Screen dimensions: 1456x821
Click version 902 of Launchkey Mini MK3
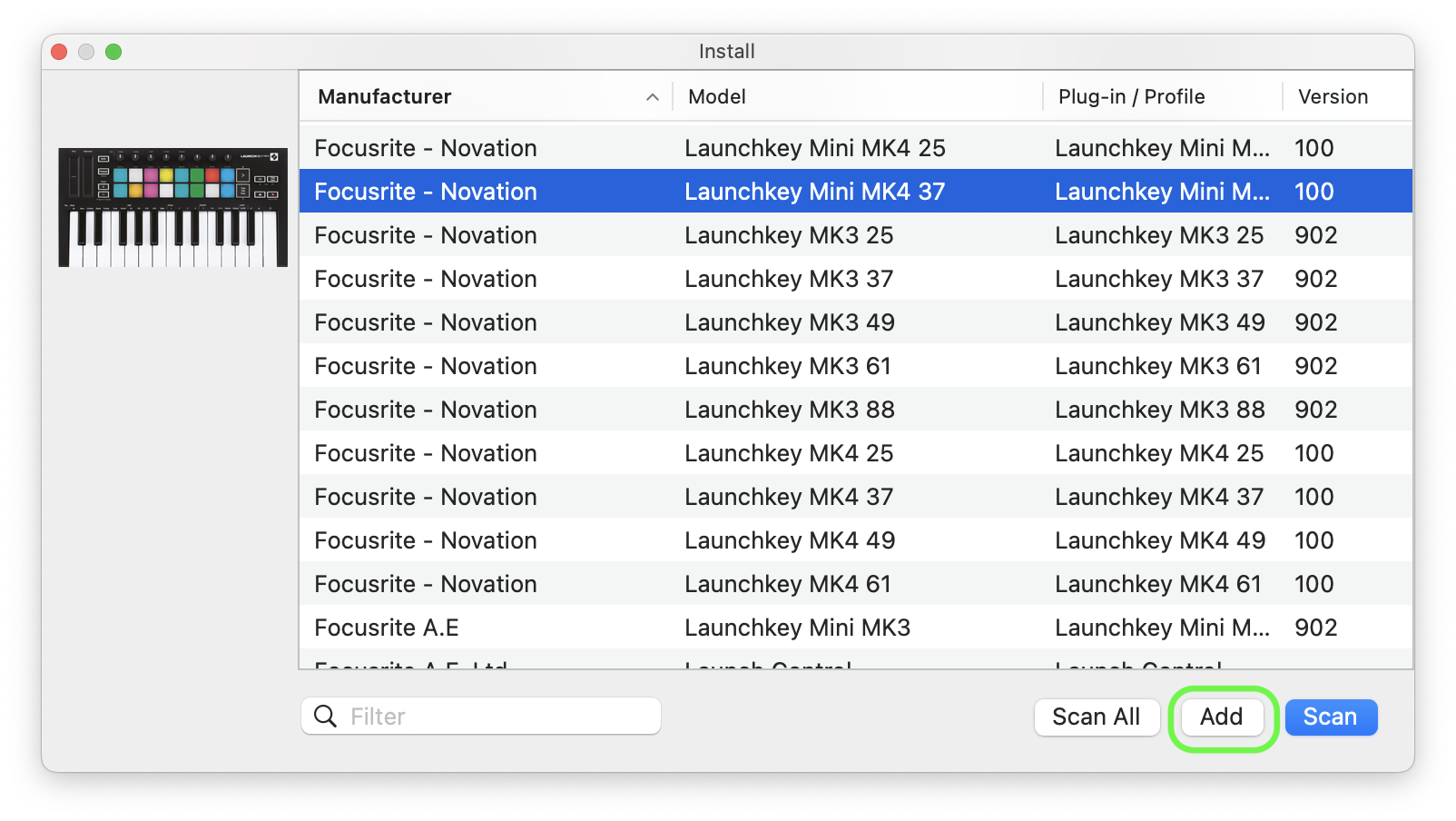(1316, 628)
